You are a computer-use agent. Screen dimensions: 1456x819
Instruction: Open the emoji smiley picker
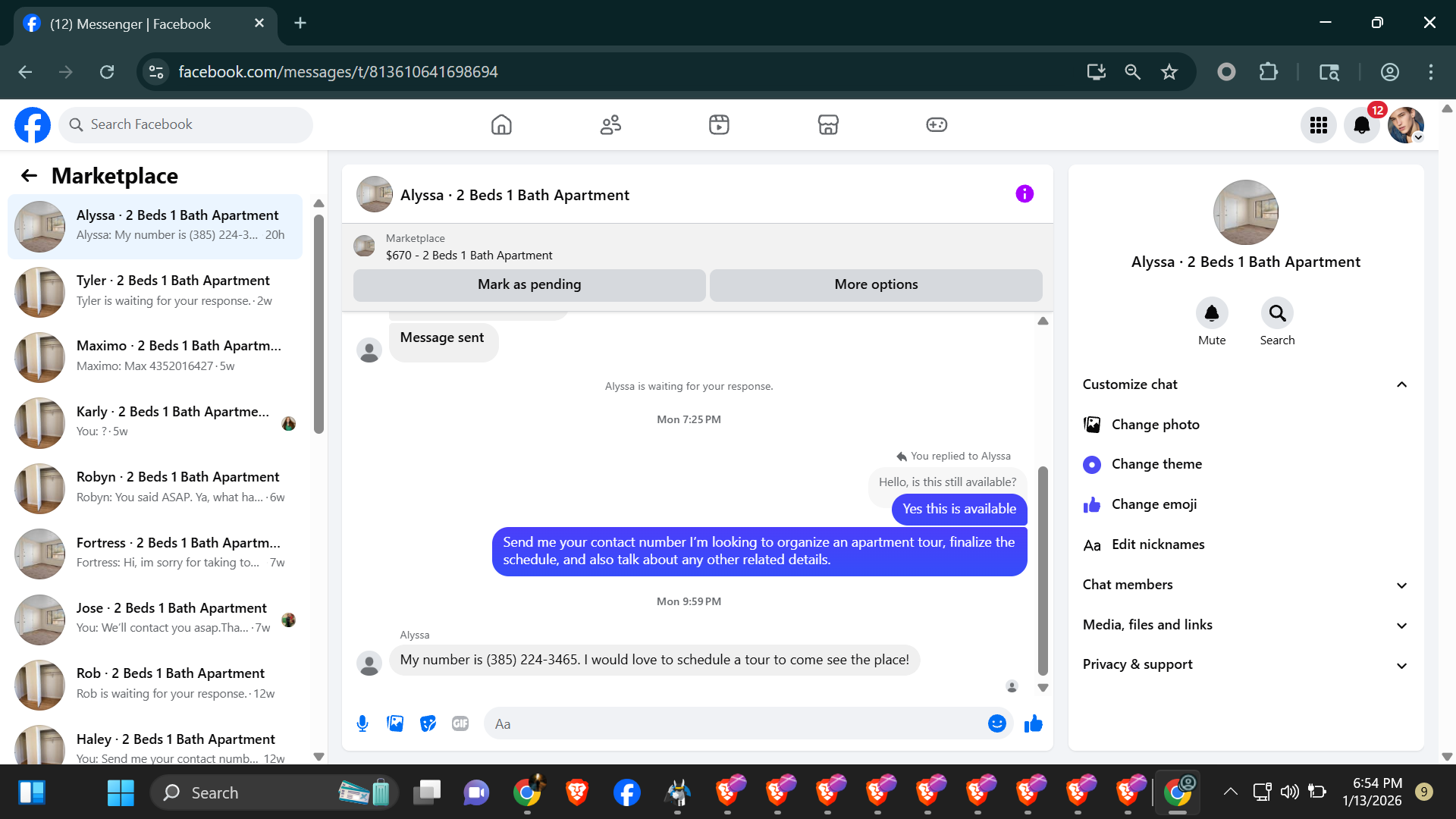click(996, 723)
